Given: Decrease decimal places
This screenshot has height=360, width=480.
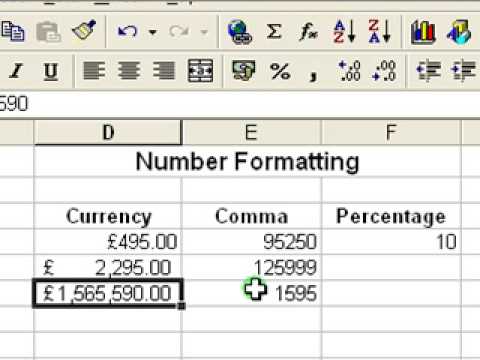Looking at the screenshot, I should [x=384, y=71].
